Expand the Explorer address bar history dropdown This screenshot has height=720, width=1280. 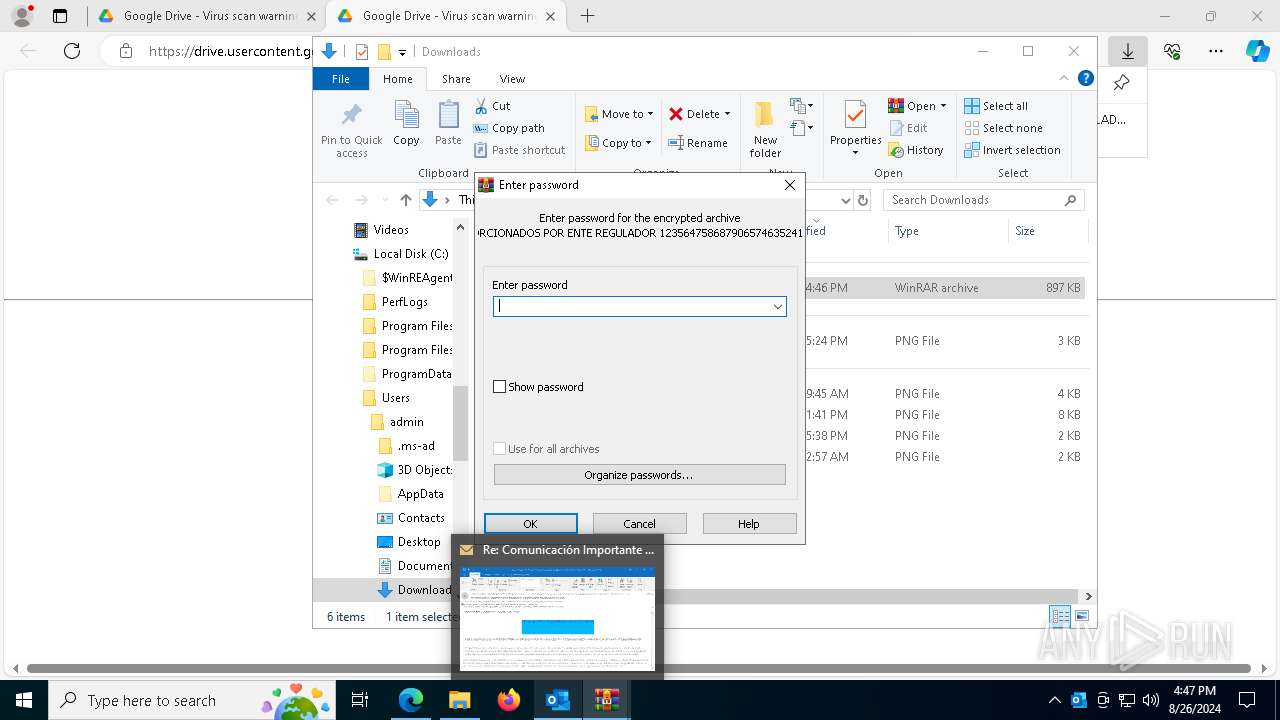pos(846,200)
